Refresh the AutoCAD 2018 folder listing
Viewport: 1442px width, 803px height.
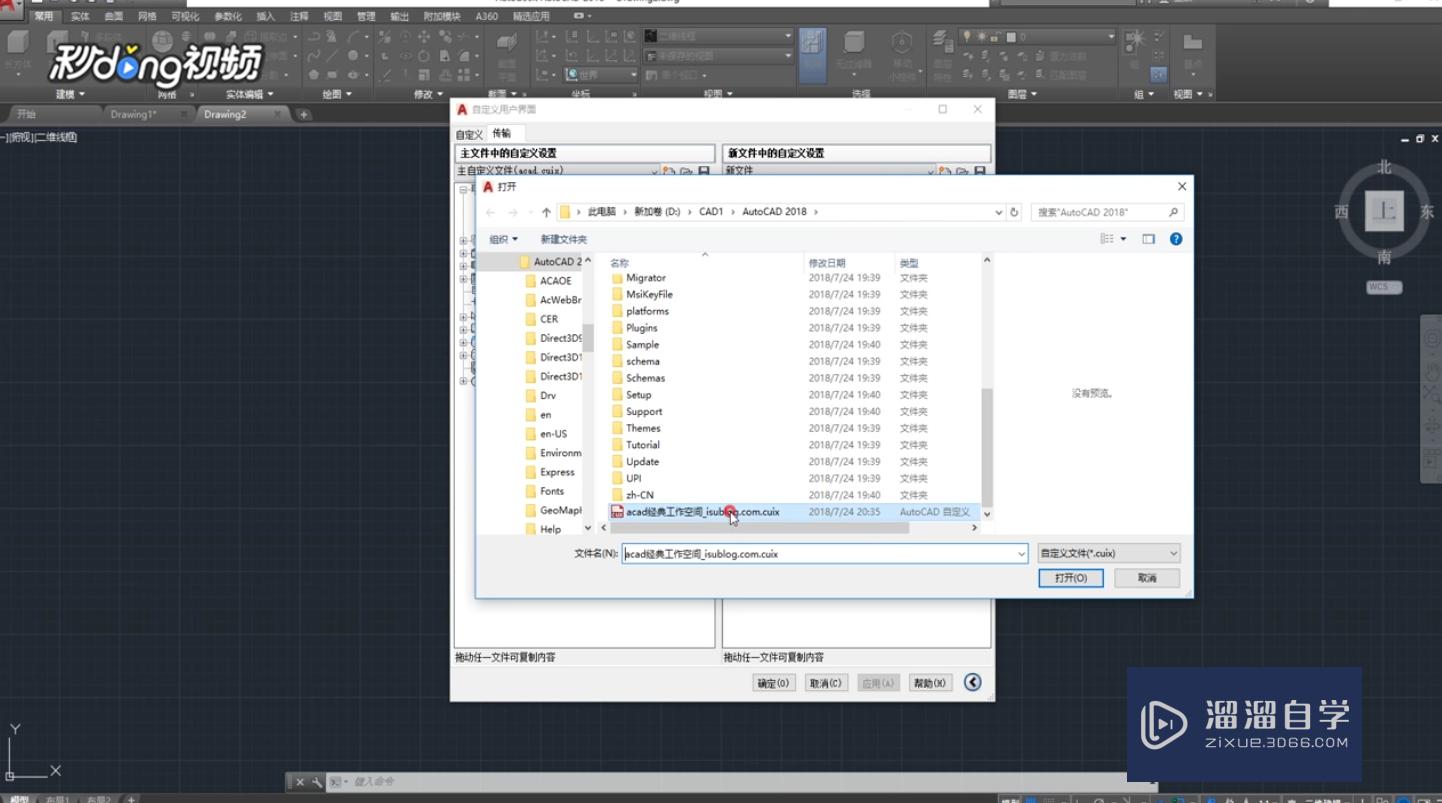pyautogui.click(x=1014, y=212)
